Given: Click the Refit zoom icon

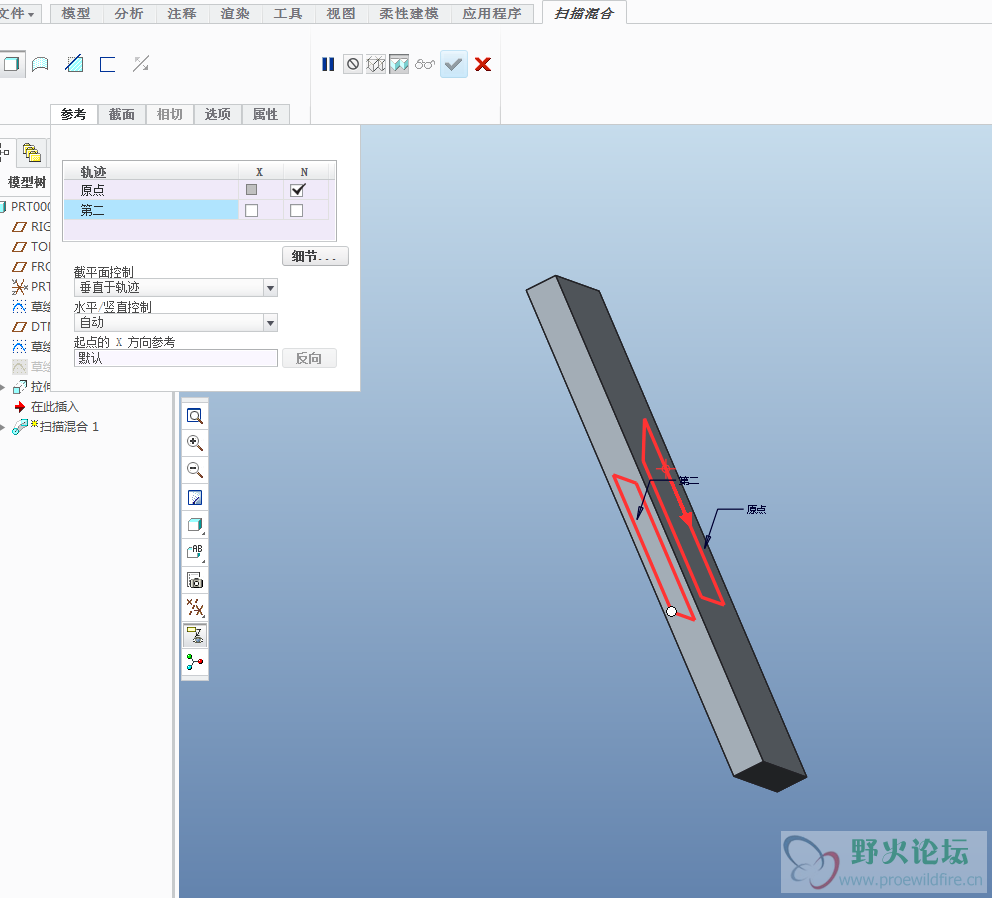Looking at the screenshot, I should (x=195, y=416).
